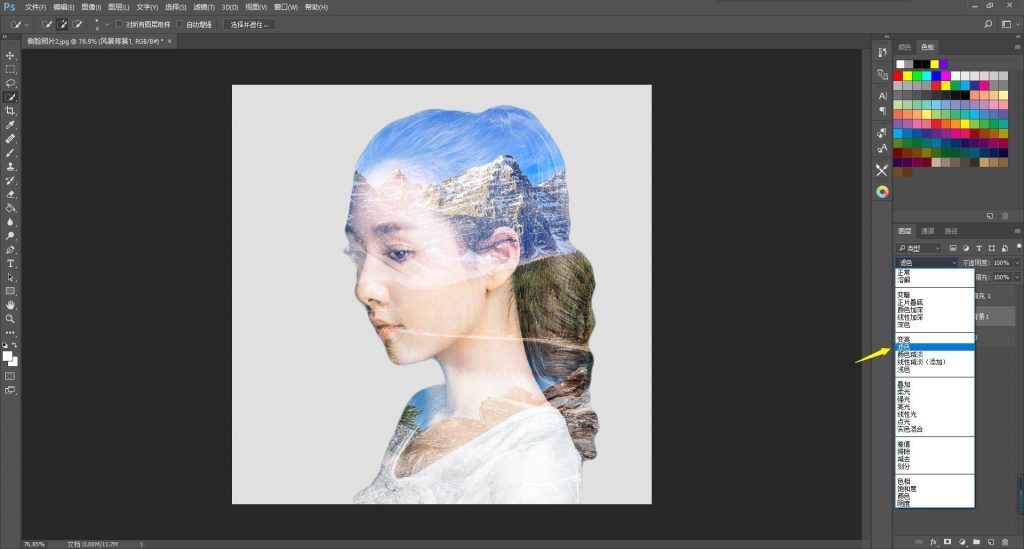Toggle the layer filter on/off switch

click(1017, 246)
